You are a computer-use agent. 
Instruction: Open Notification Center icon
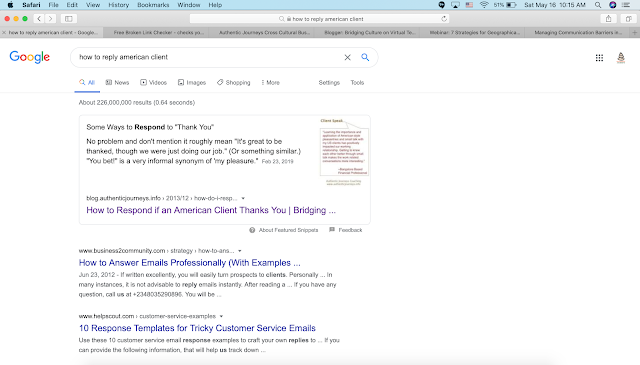pos(626,5)
